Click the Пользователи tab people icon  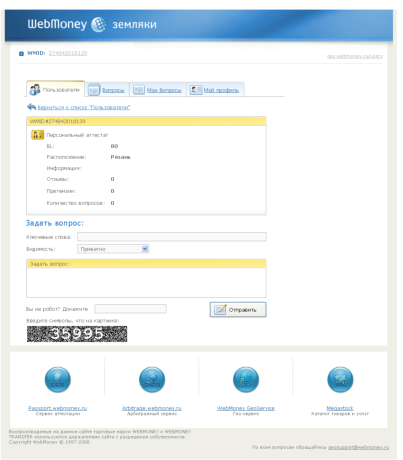pyautogui.click(x=35, y=90)
